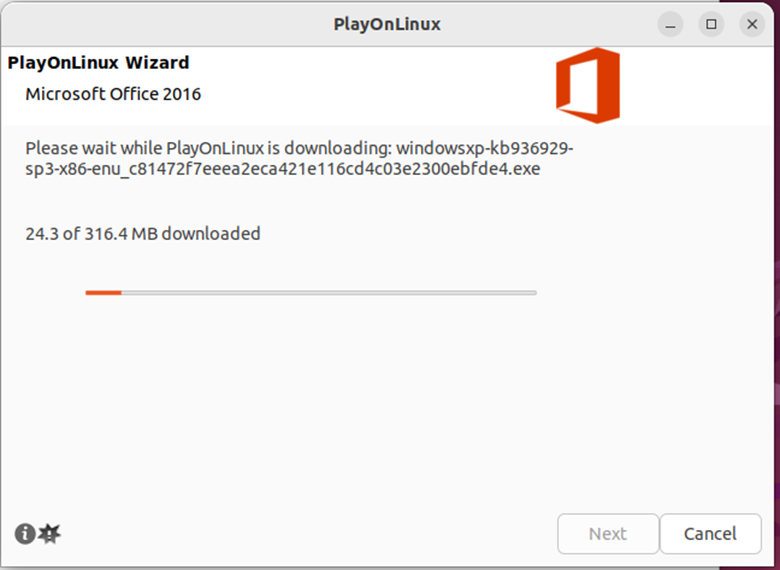This screenshot has height=570, width=780.
Task: Click the round info icon
Action: click(24, 534)
